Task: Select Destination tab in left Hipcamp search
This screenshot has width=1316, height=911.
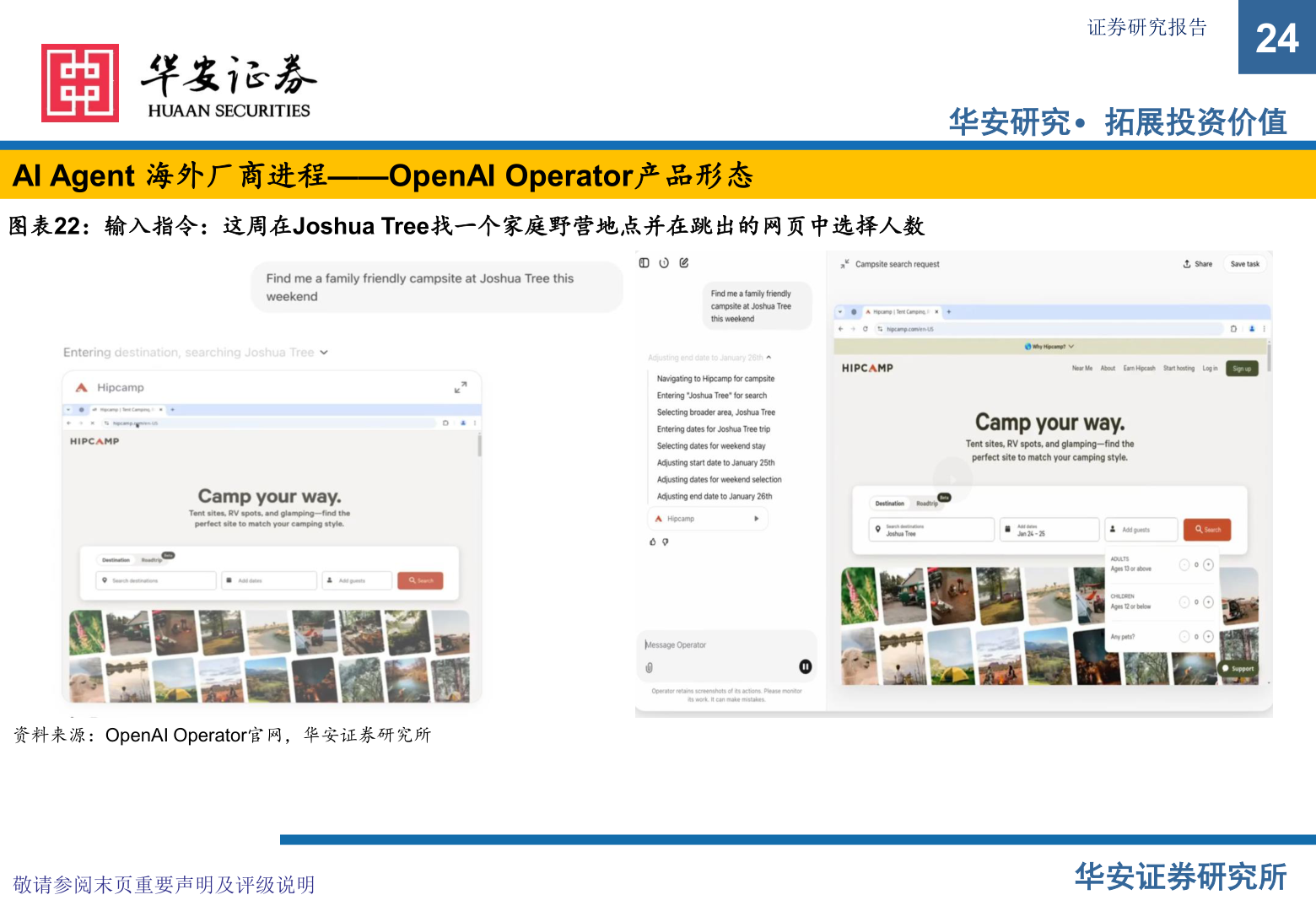Action: [x=116, y=560]
